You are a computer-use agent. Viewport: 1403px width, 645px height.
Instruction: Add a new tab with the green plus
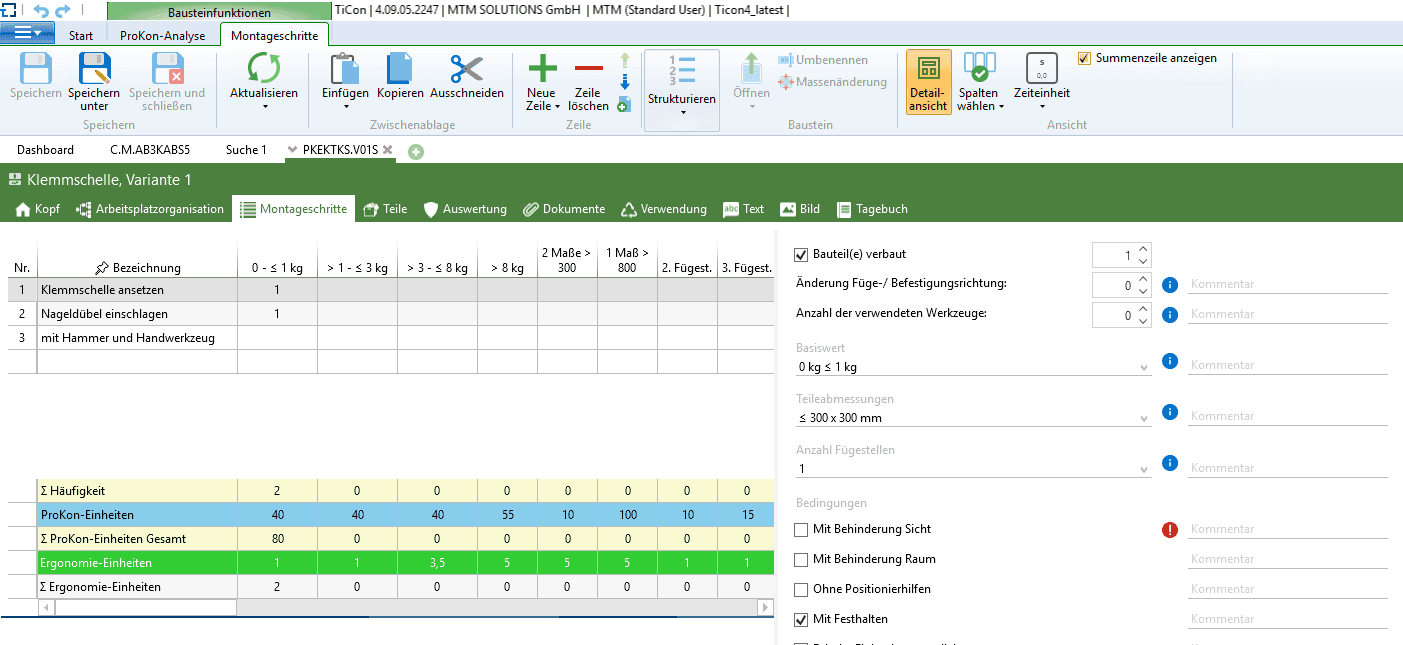point(415,151)
